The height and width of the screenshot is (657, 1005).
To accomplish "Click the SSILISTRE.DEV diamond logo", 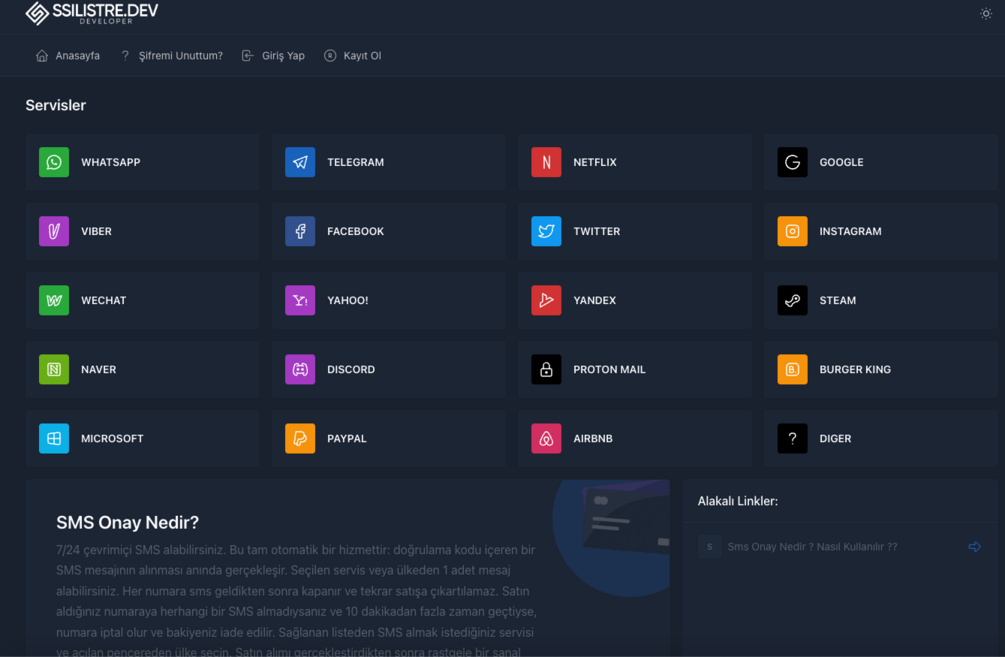I will pos(37,13).
